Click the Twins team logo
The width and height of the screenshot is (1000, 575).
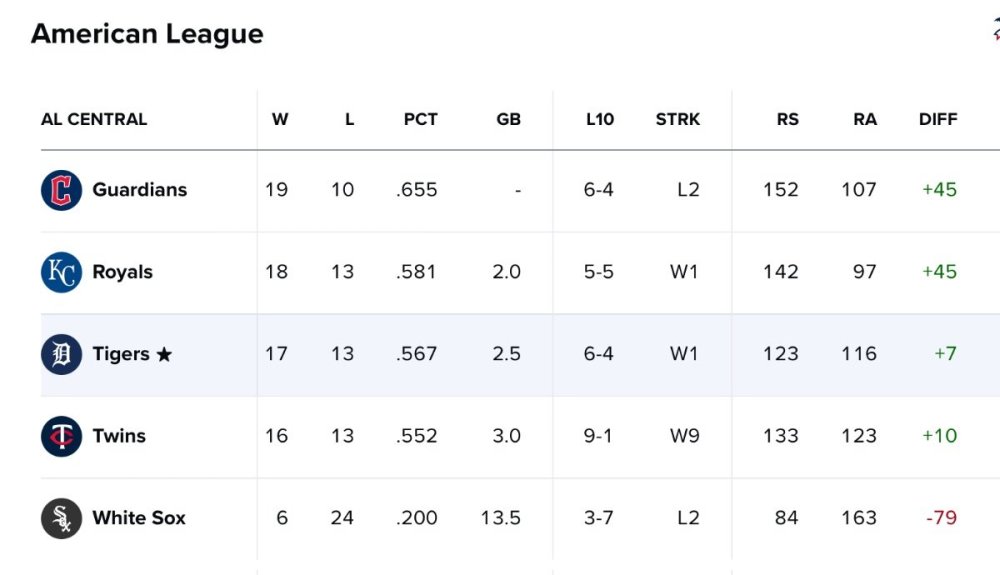coord(61,436)
